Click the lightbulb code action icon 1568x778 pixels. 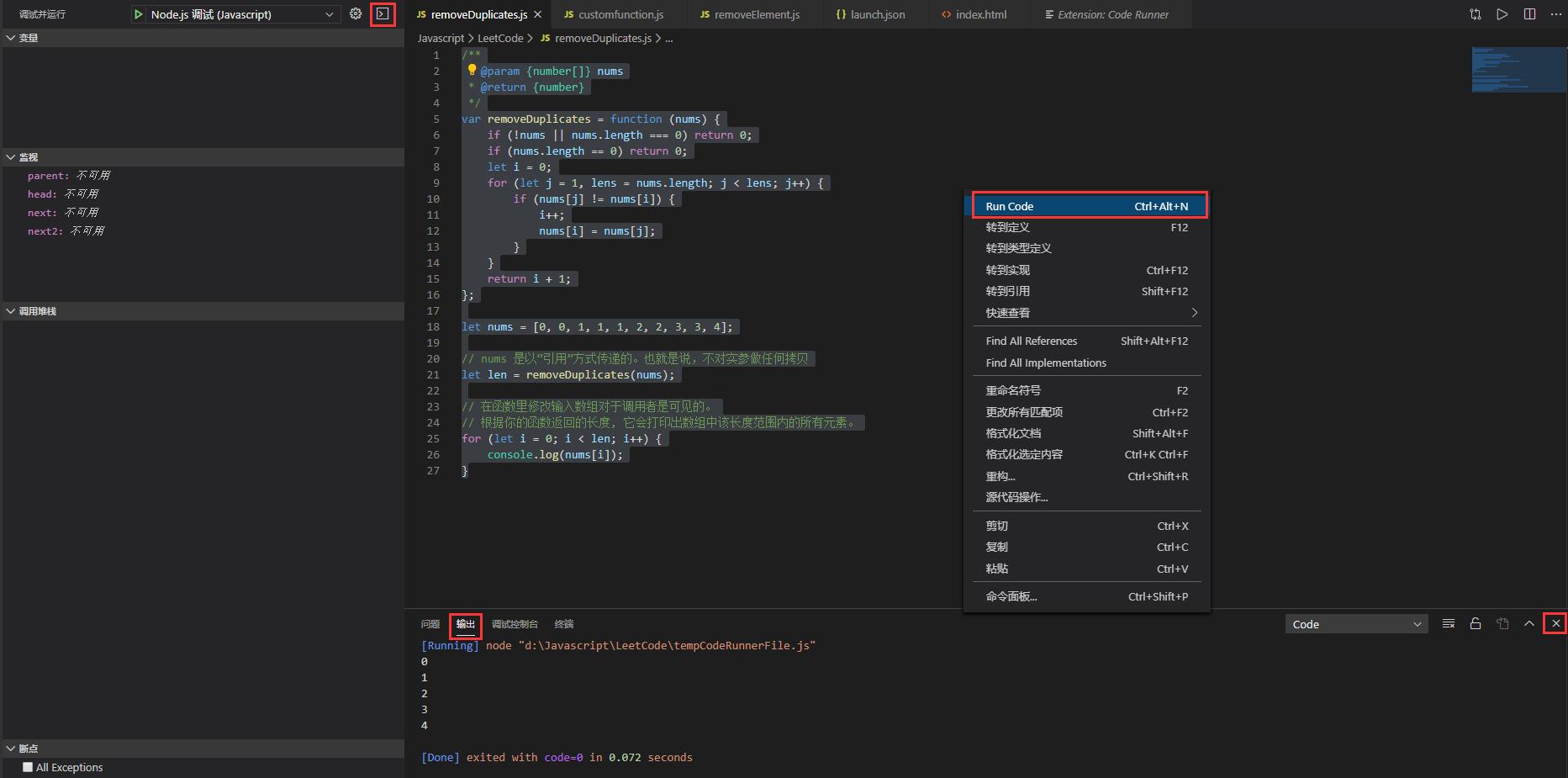tap(472, 71)
